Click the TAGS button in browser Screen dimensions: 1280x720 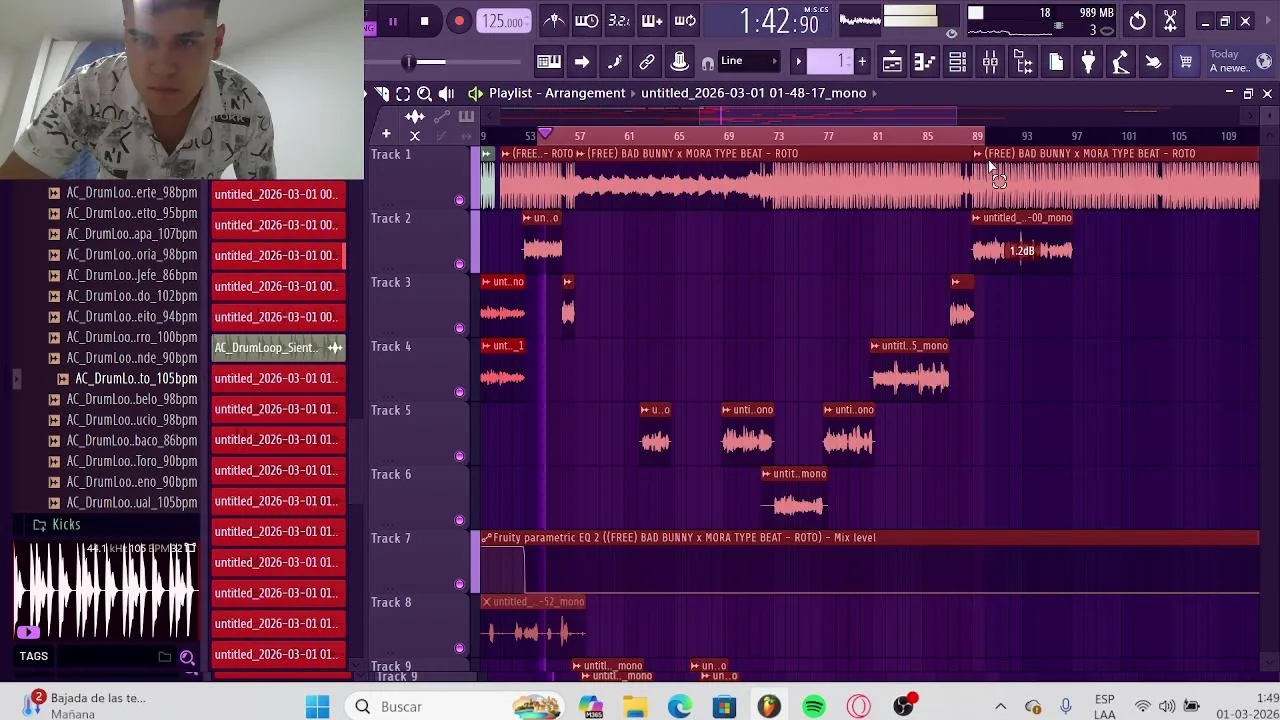coord(33,656)
